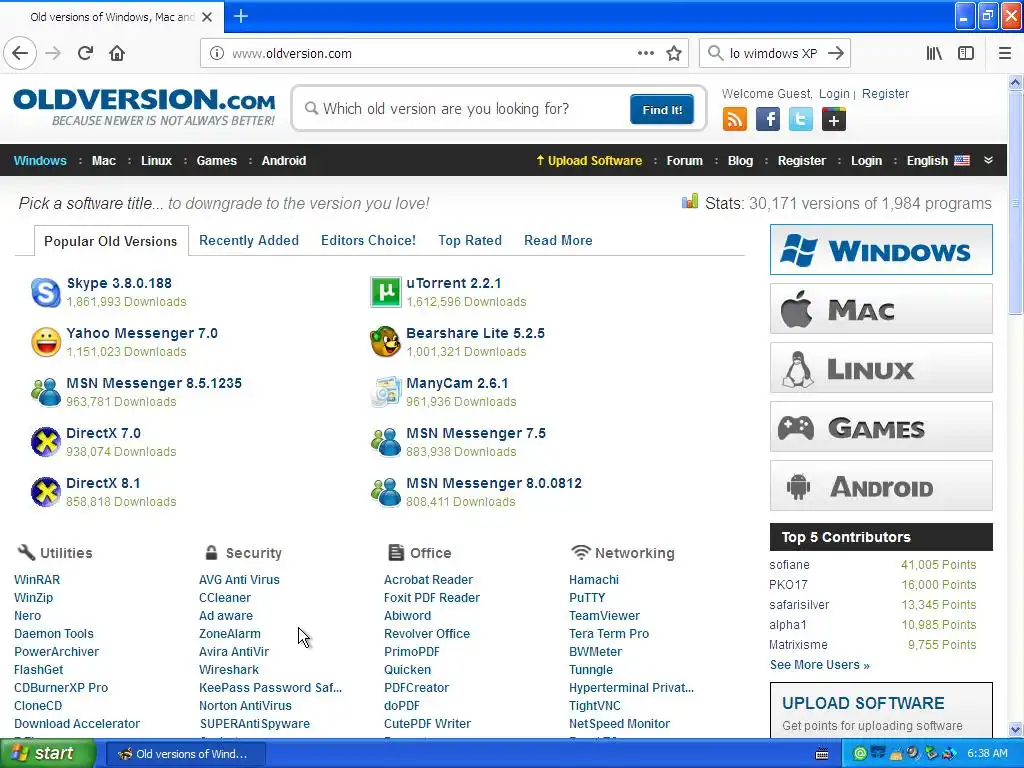Click the DirectX 8.1 icon
Viewport: 1024px width, 768px height.
click(46, 492)
